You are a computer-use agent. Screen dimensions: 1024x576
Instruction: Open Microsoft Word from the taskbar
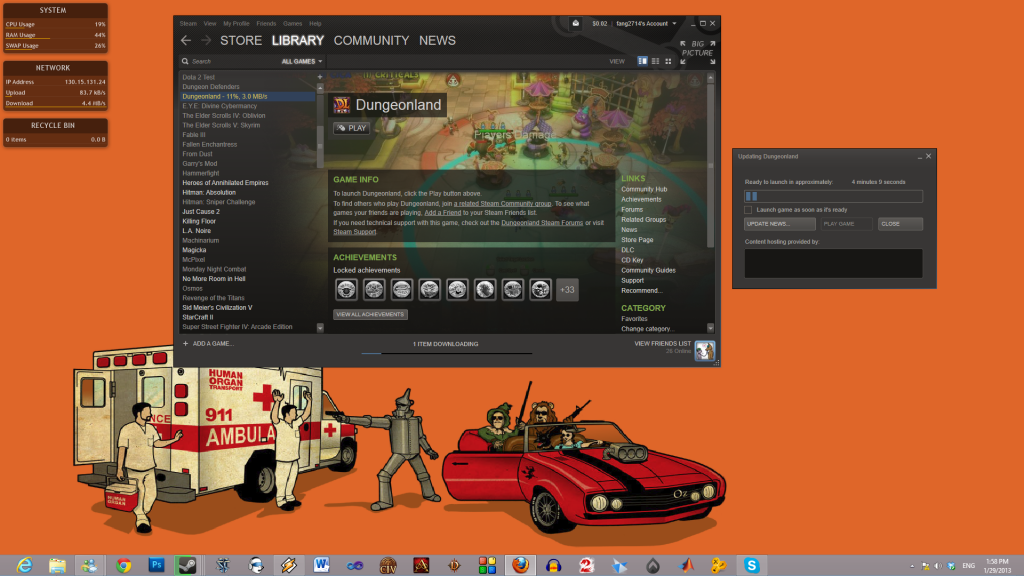pyautogui.click(x=321, y=566)
